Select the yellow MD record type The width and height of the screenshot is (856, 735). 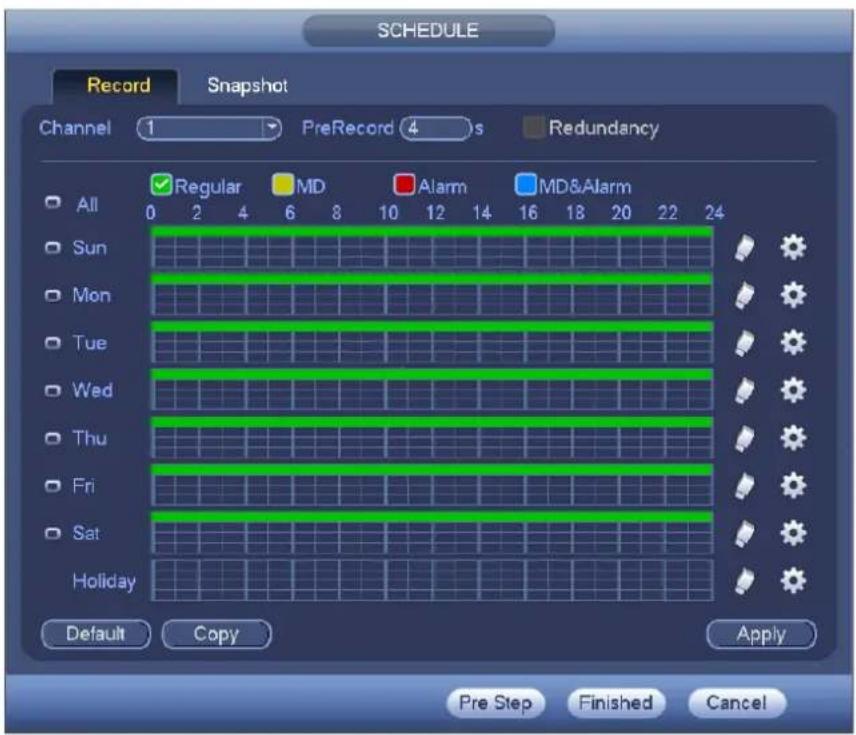pos(283,185)
